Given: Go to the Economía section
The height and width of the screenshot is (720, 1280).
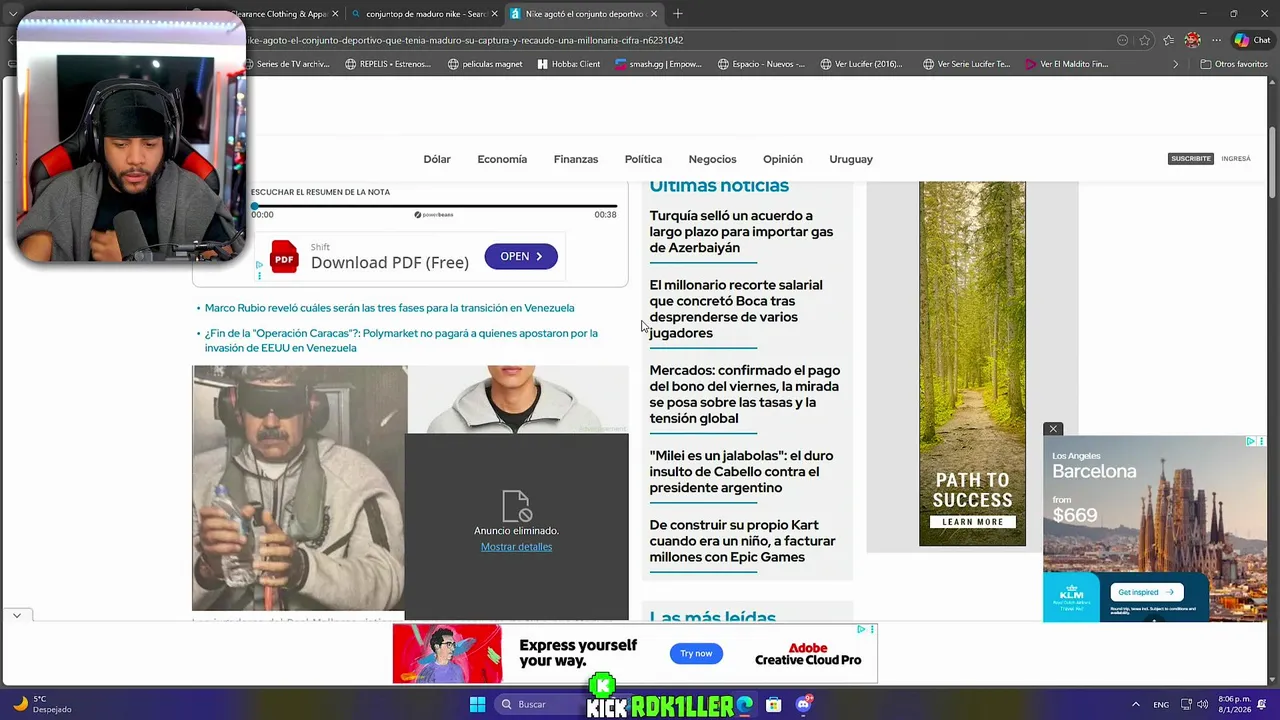Looking at the screenshot, I should 502,159.
